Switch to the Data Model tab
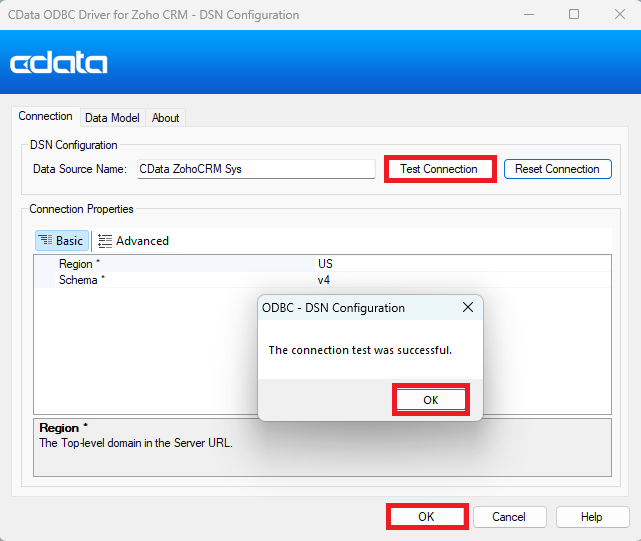 pyautogui.click(x=112, y=118)
